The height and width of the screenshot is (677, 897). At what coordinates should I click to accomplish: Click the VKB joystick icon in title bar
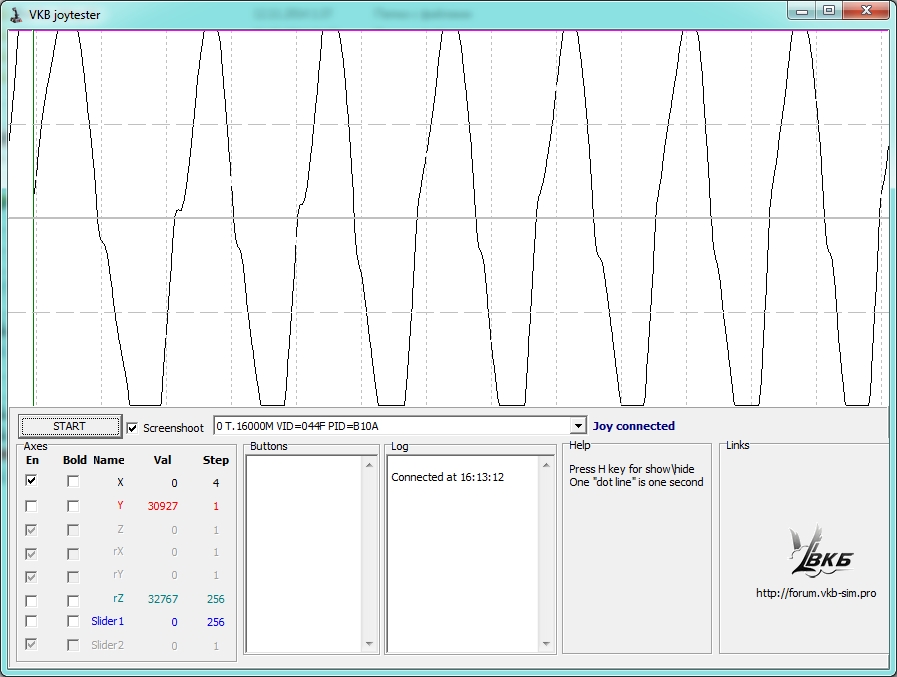tap(16, 14)
